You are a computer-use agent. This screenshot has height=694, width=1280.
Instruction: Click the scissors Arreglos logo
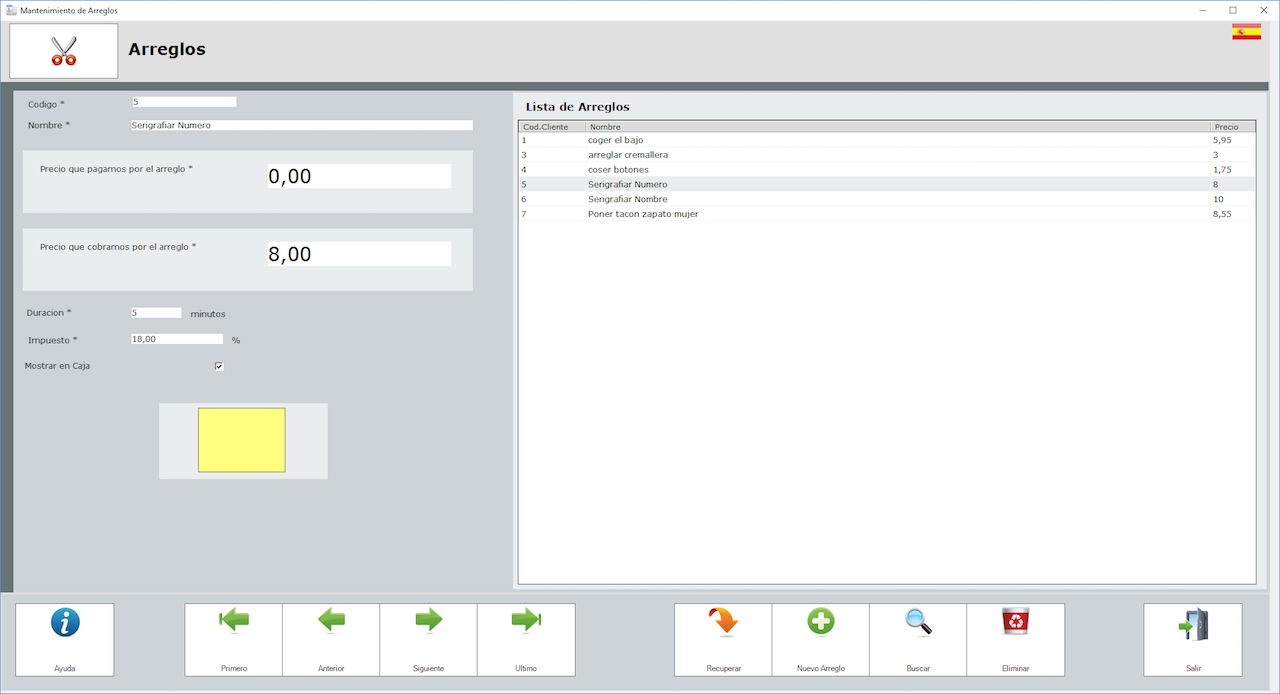(x=64, y=51)
